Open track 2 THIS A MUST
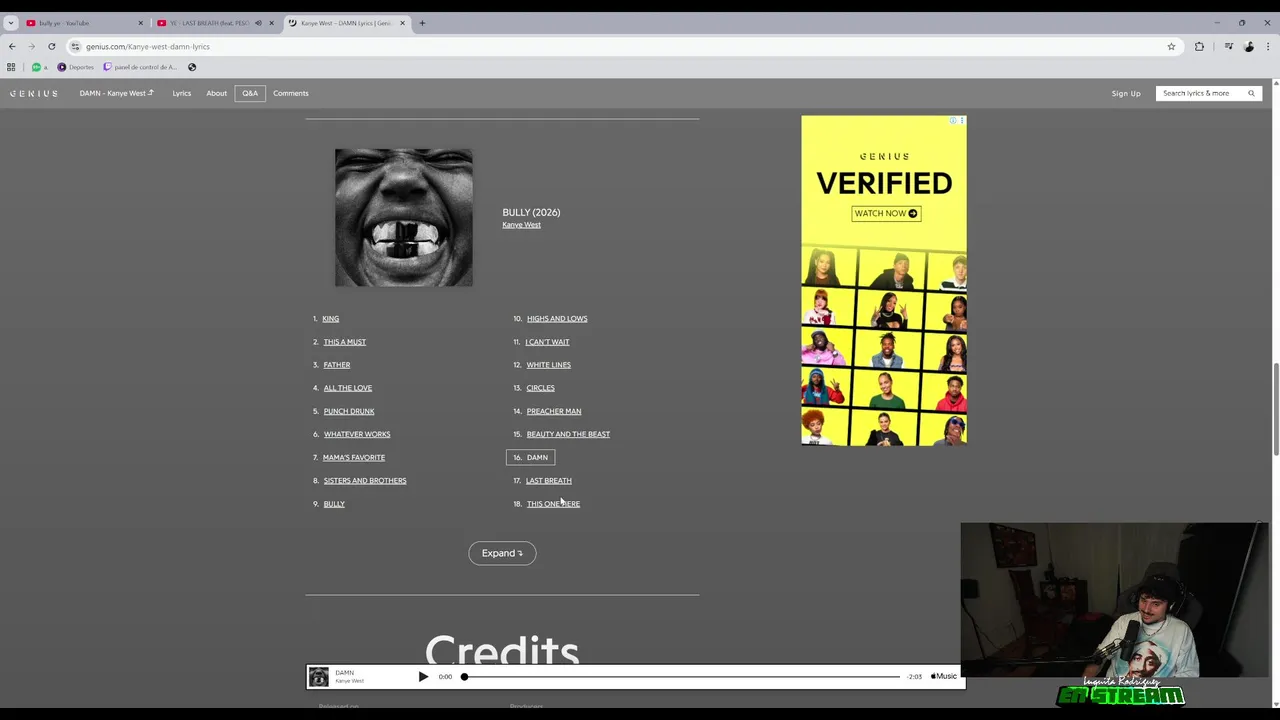 345,342
